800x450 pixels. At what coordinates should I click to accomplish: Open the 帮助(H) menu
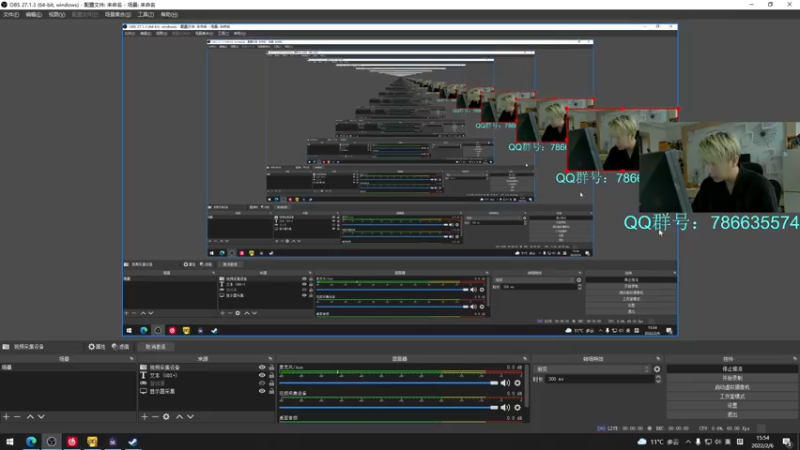169,14
